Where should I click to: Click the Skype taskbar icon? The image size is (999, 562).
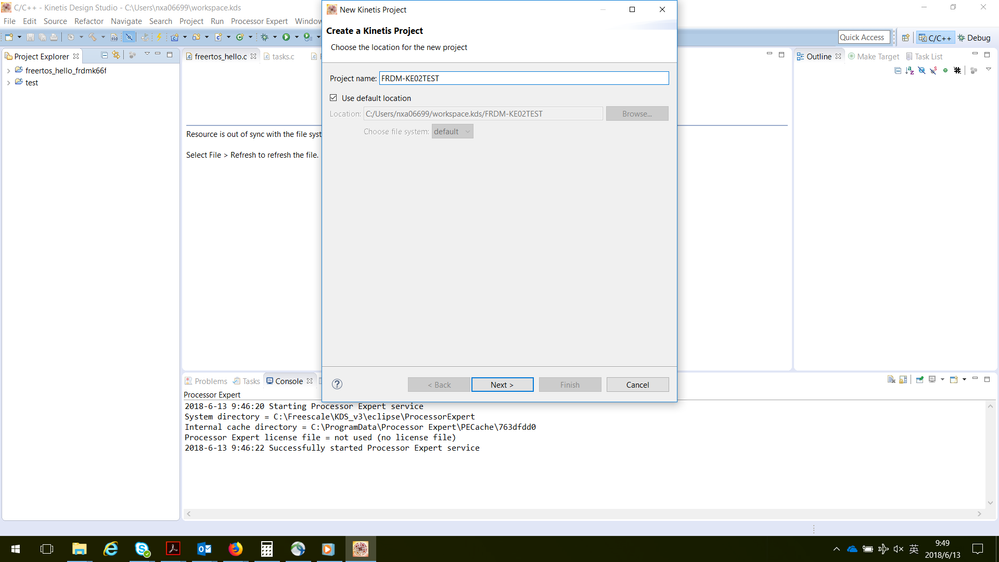coord(142,549)
